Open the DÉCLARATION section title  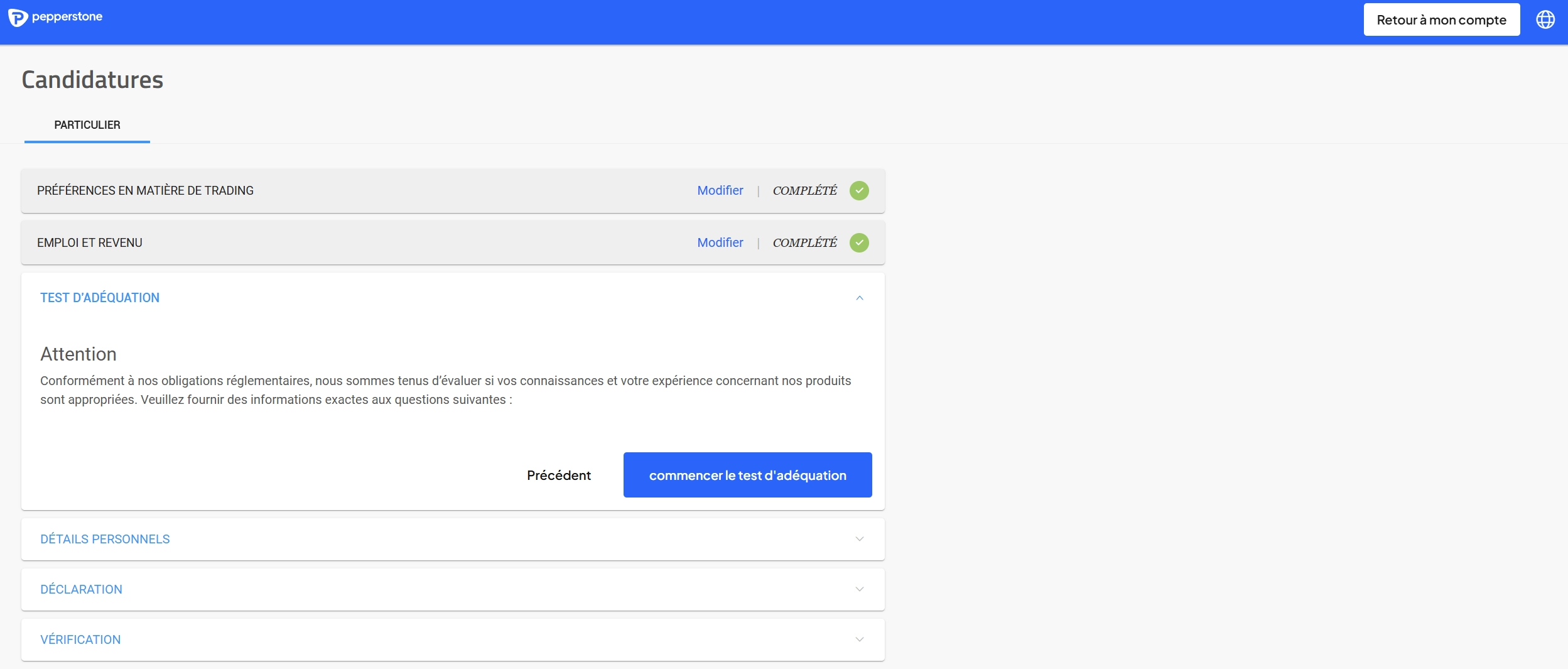point(81,589)
